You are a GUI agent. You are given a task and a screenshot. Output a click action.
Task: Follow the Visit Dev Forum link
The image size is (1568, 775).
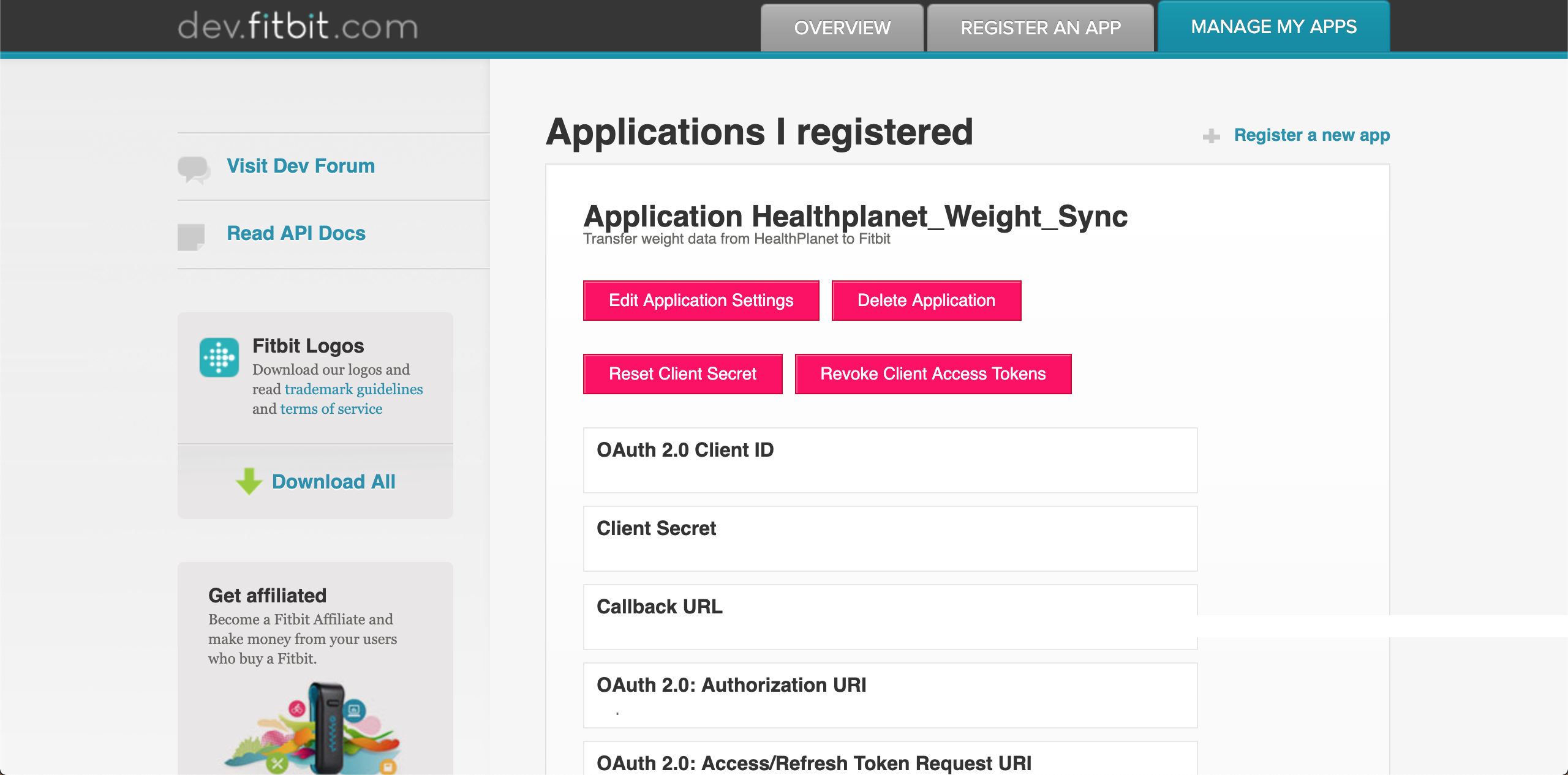click(301, 166)
